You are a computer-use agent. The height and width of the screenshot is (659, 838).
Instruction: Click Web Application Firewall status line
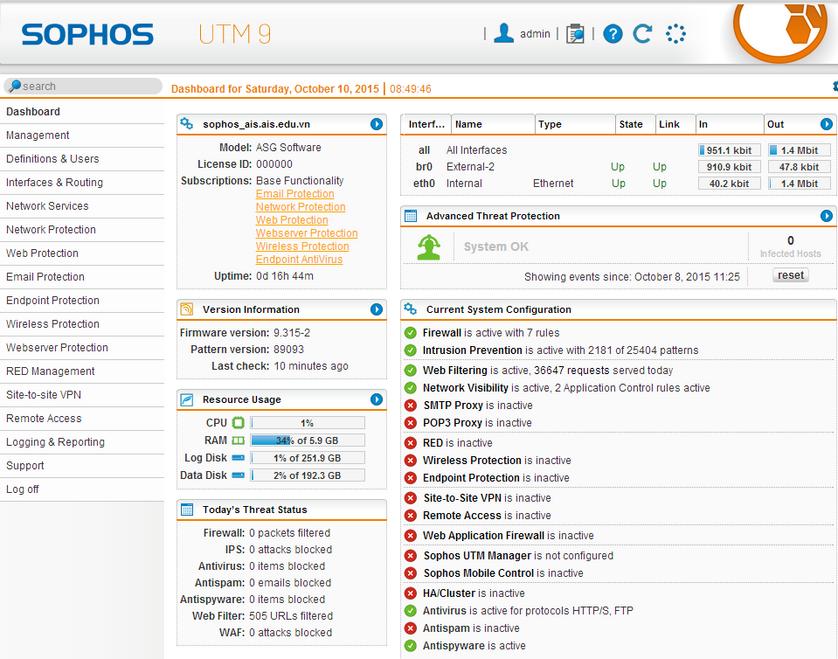tap(508, 535)
